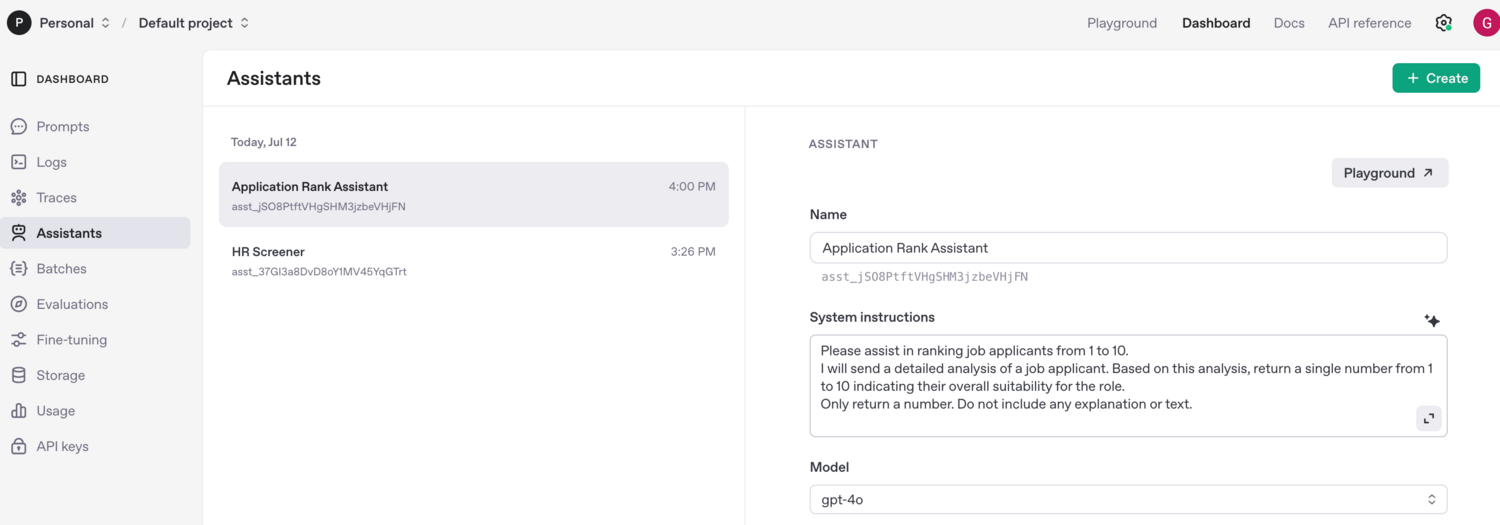Open Storage in the sidebar

(x=95, y=375)
